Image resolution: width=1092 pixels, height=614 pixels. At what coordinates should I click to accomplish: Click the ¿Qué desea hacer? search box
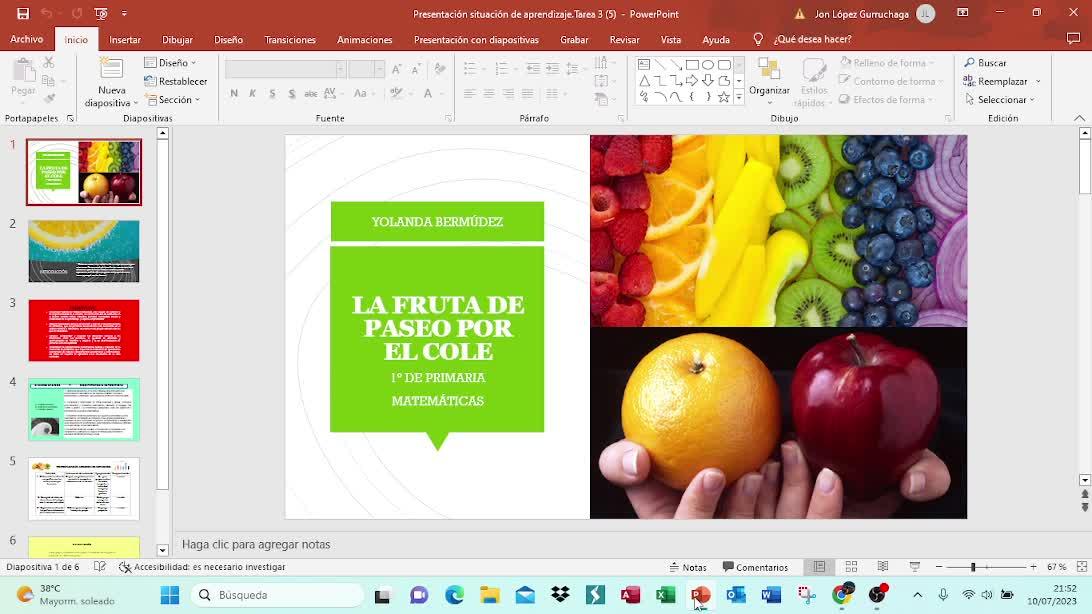(812, 40)
